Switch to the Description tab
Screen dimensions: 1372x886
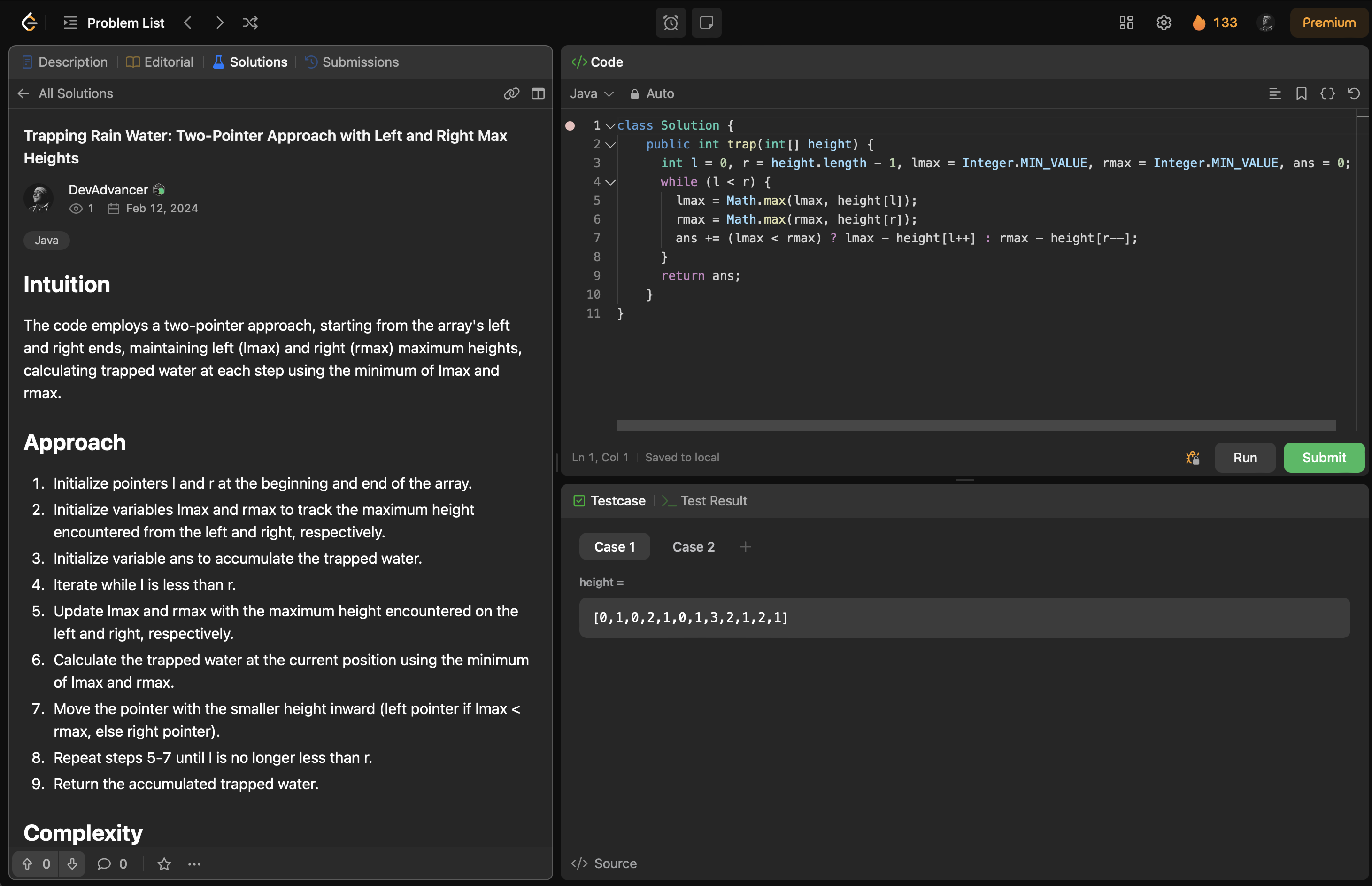coord(64,62)
